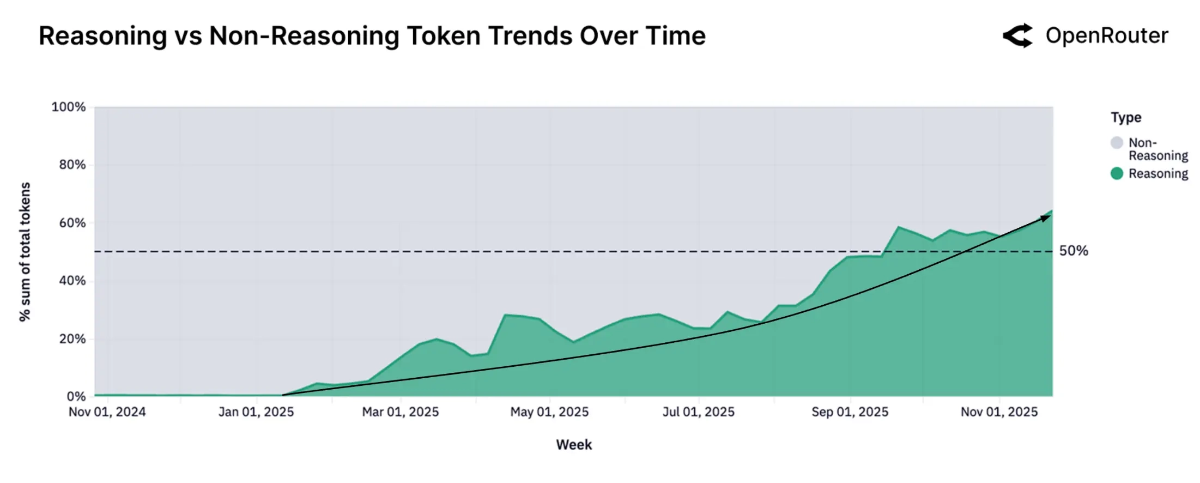Image resolution: width=1200 pixels, height=483 pixels.
Task: Click the 100% y-axis tick label
Action: pyautogui.click(x=68, y=107)
